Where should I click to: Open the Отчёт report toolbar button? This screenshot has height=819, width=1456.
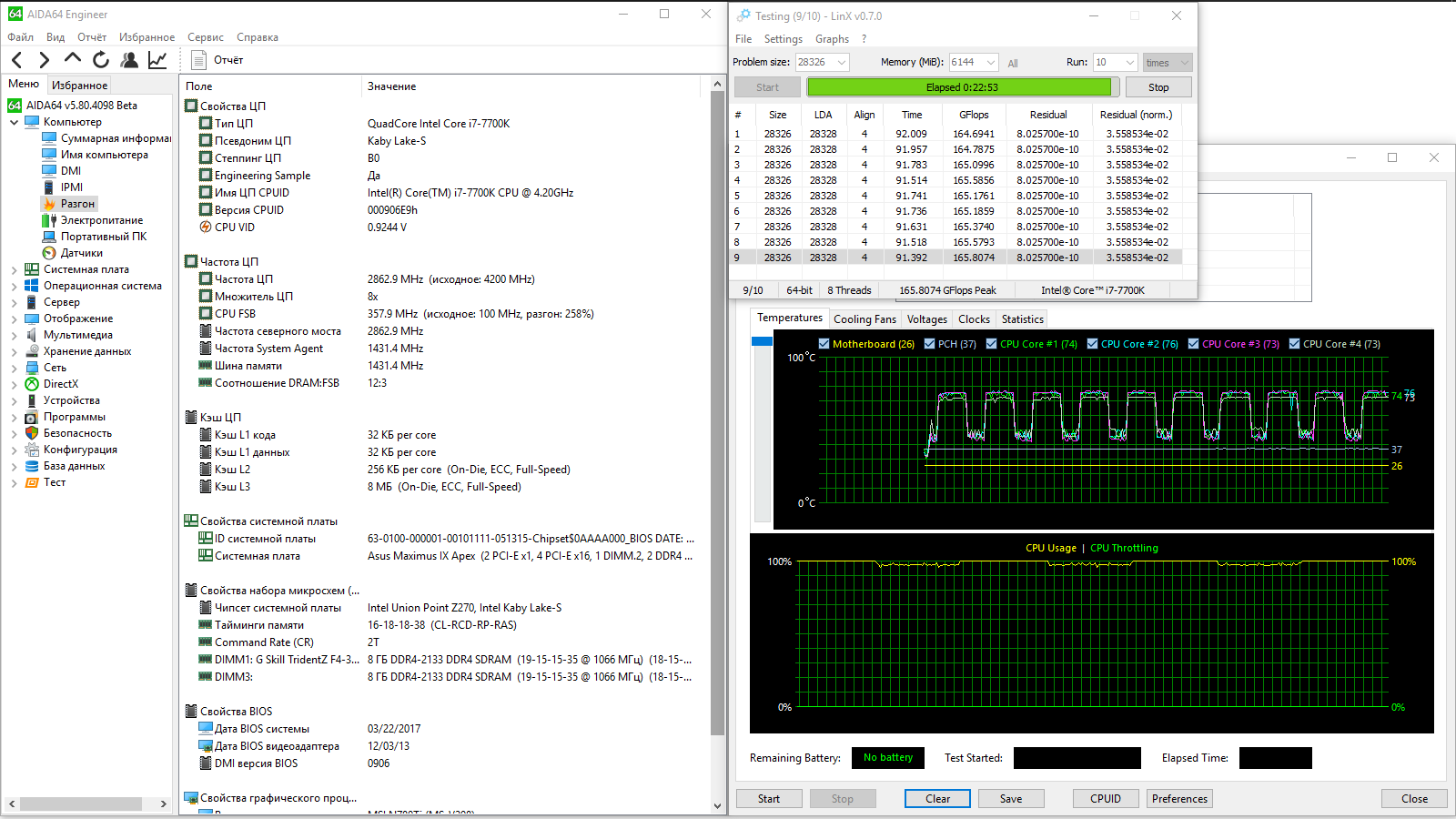pos(217,60)
